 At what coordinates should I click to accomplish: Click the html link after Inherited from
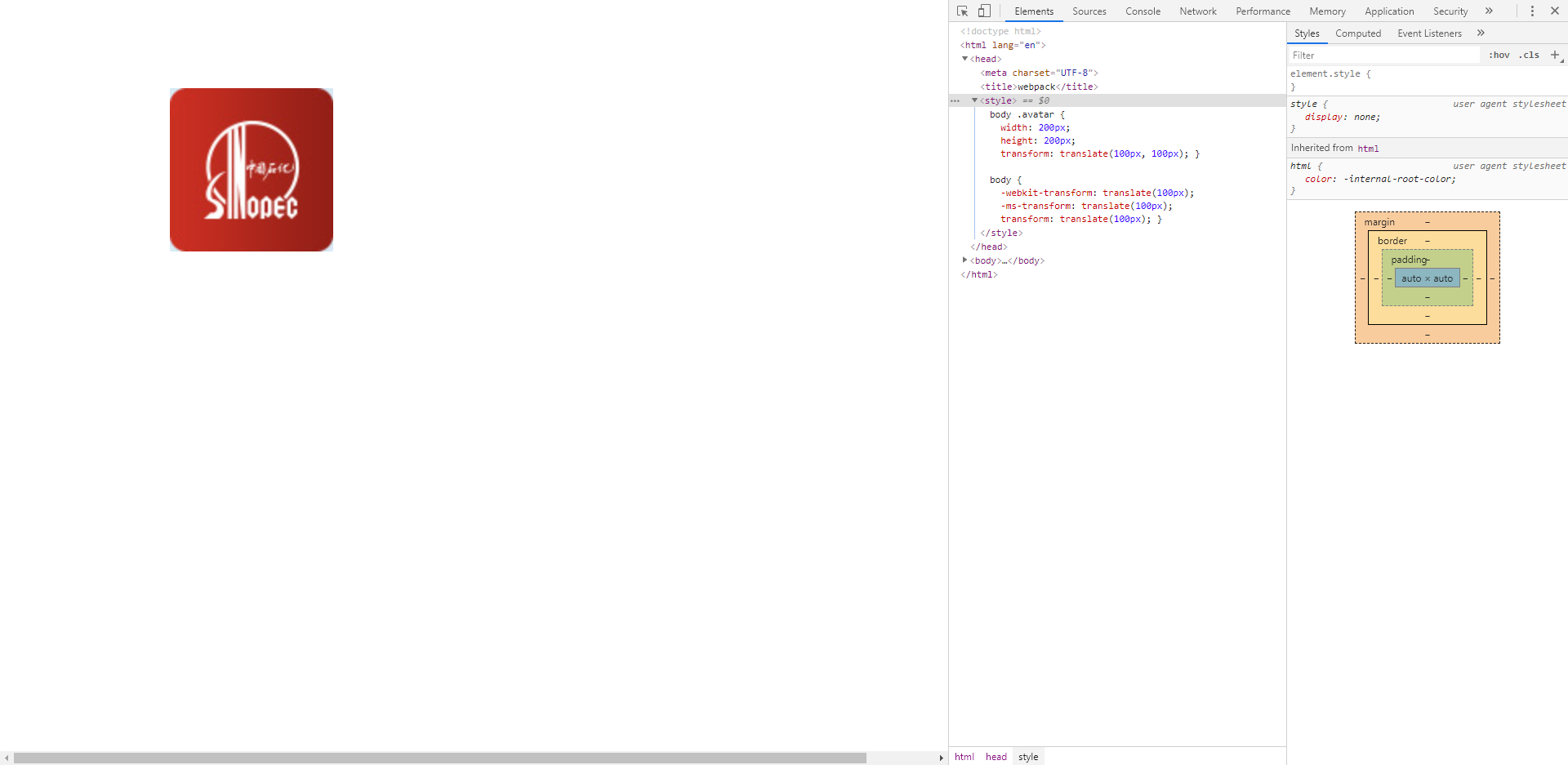(x=1368, y=149)
